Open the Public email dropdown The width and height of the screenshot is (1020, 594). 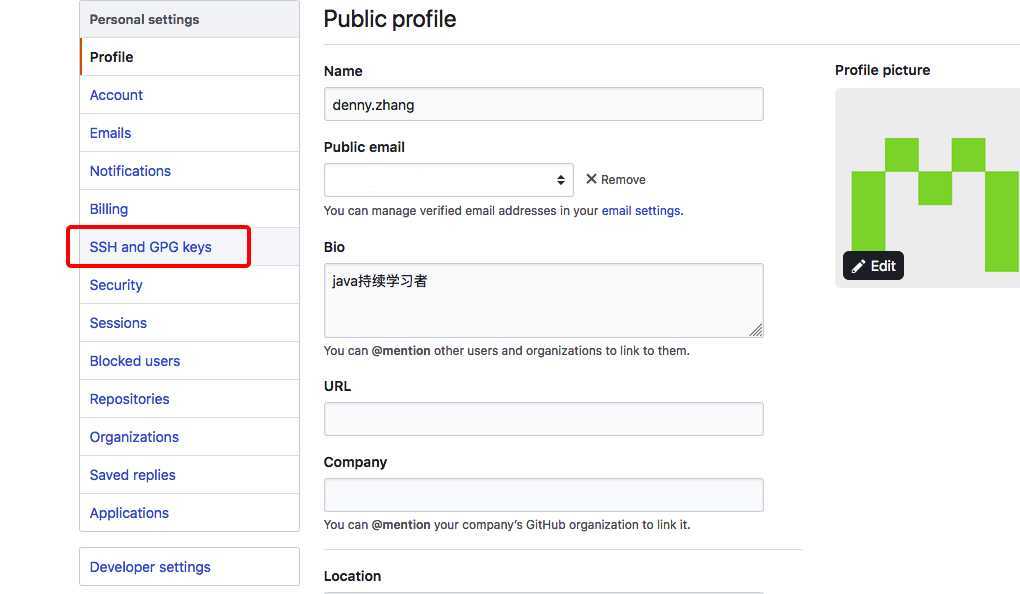[x=449, y=180]
